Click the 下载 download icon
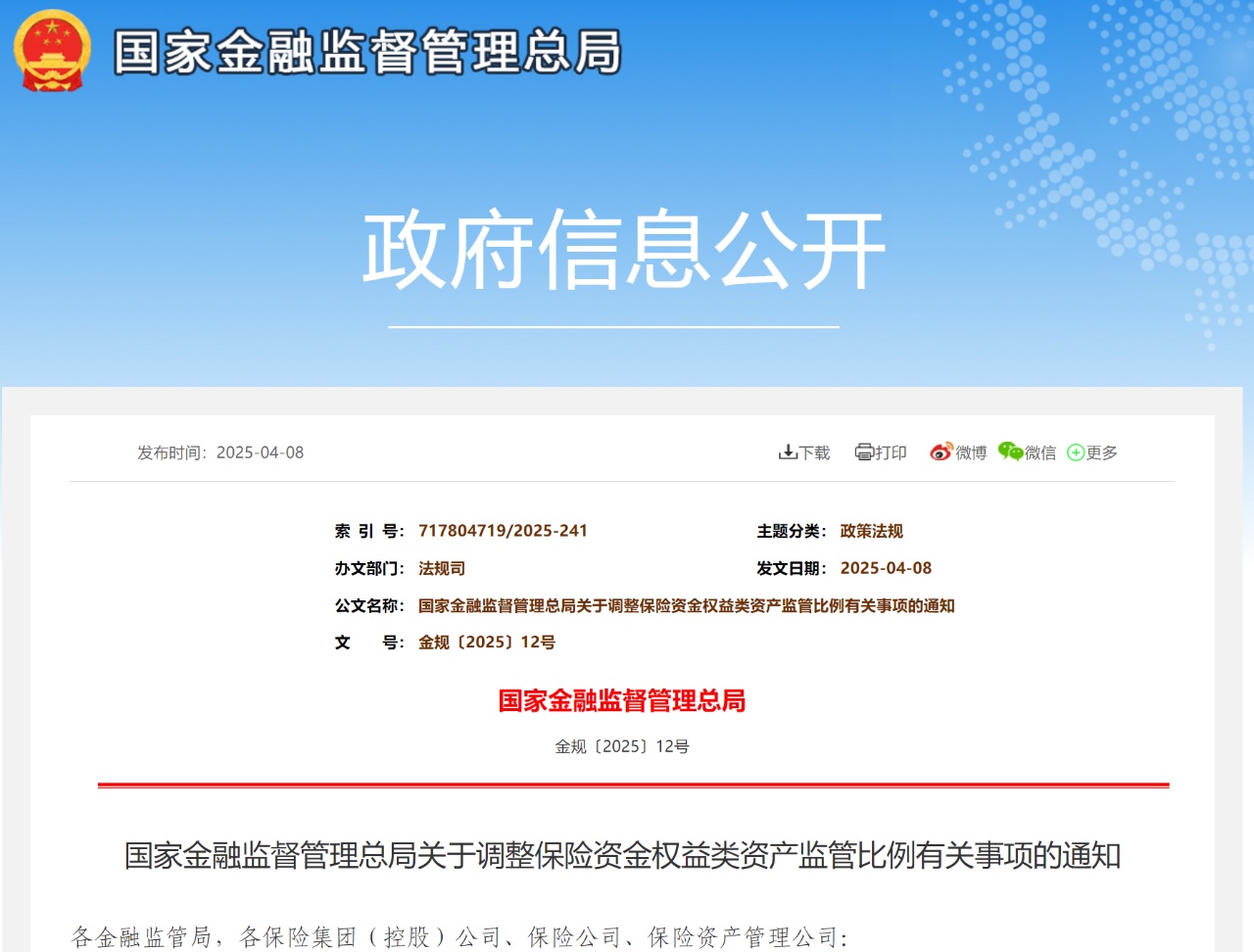1254x952 pixels. pos(788,452)
